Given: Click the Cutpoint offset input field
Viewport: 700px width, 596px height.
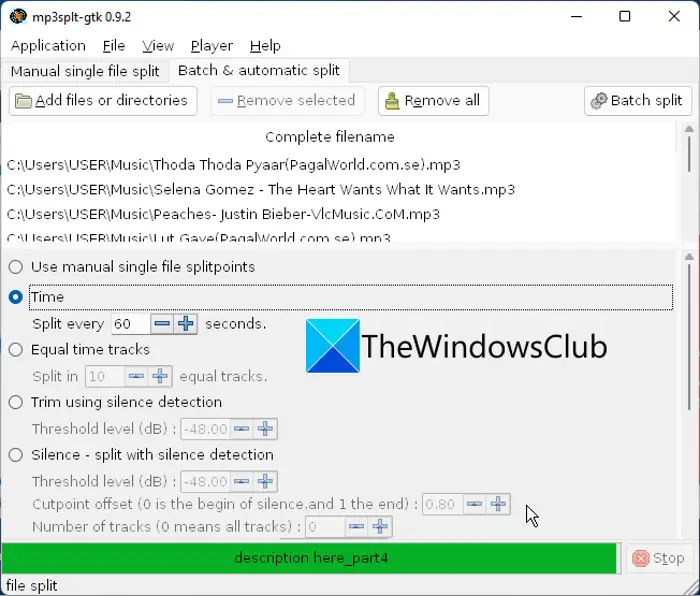Looking at the screenshot, I should 442,504.
